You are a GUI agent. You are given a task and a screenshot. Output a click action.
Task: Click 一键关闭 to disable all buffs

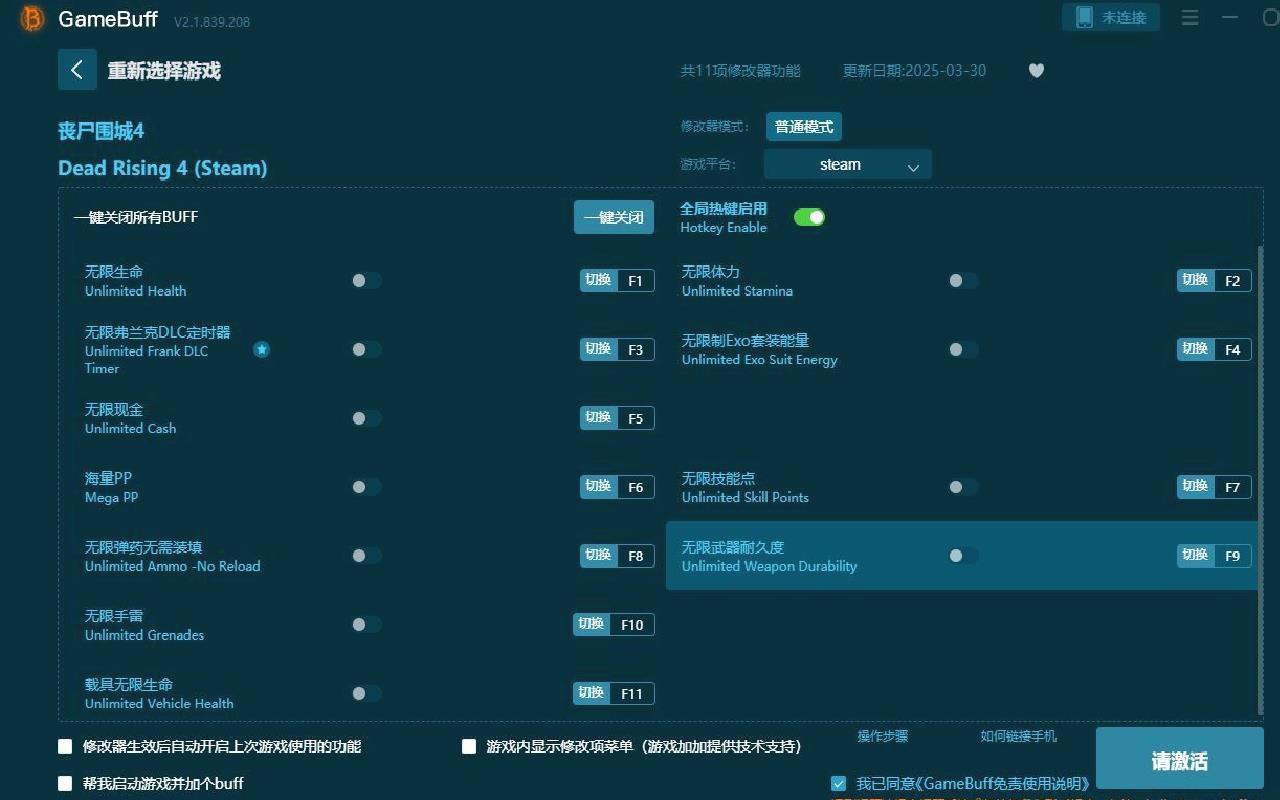[x=613, y=217]
